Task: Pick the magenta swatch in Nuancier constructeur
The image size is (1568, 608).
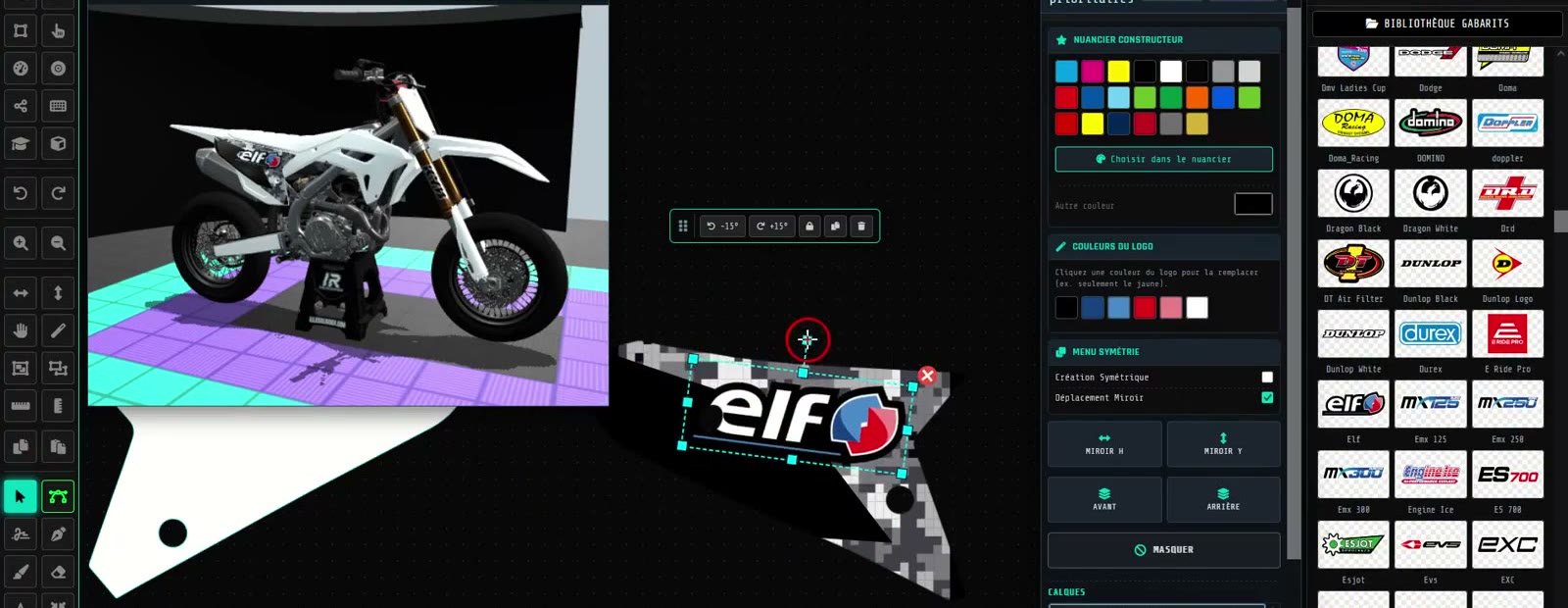Action: (1093, 71)
